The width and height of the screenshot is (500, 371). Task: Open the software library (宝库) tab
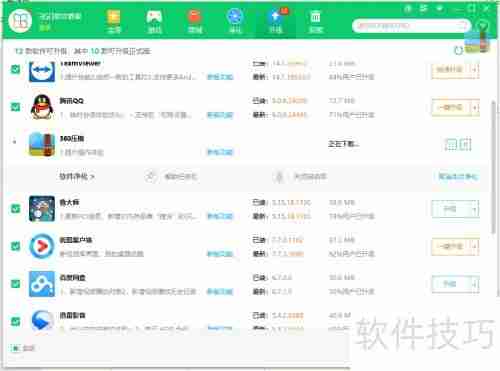pos(114,21)
